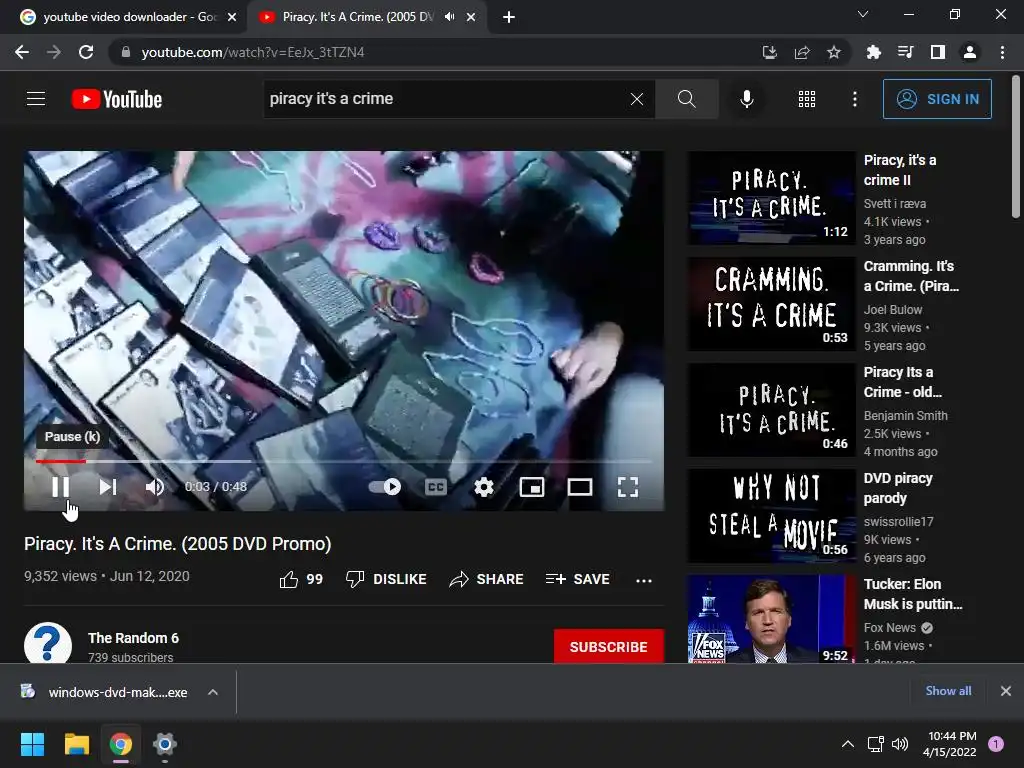Click the search magnifier button
This screenshot has width=1024, height=768.
[x=686, y=99]
